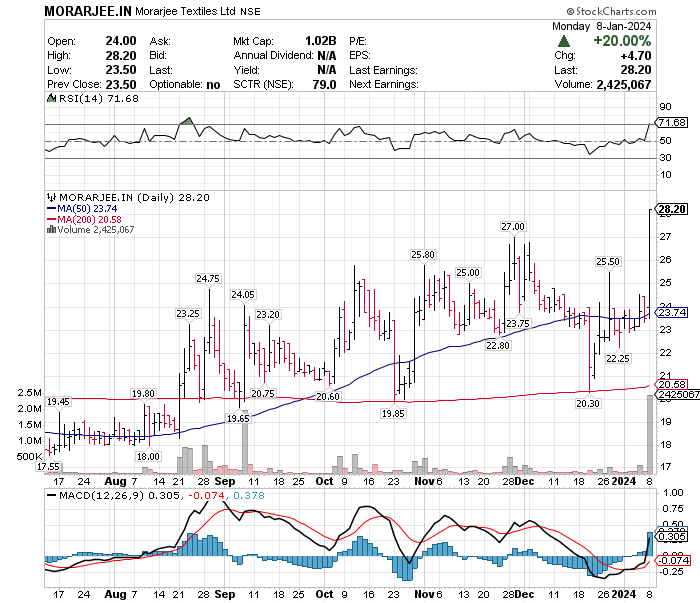Click the MORARJEE.IN ticker title
This screenshot has width=700, height=603.
[88, 11]
